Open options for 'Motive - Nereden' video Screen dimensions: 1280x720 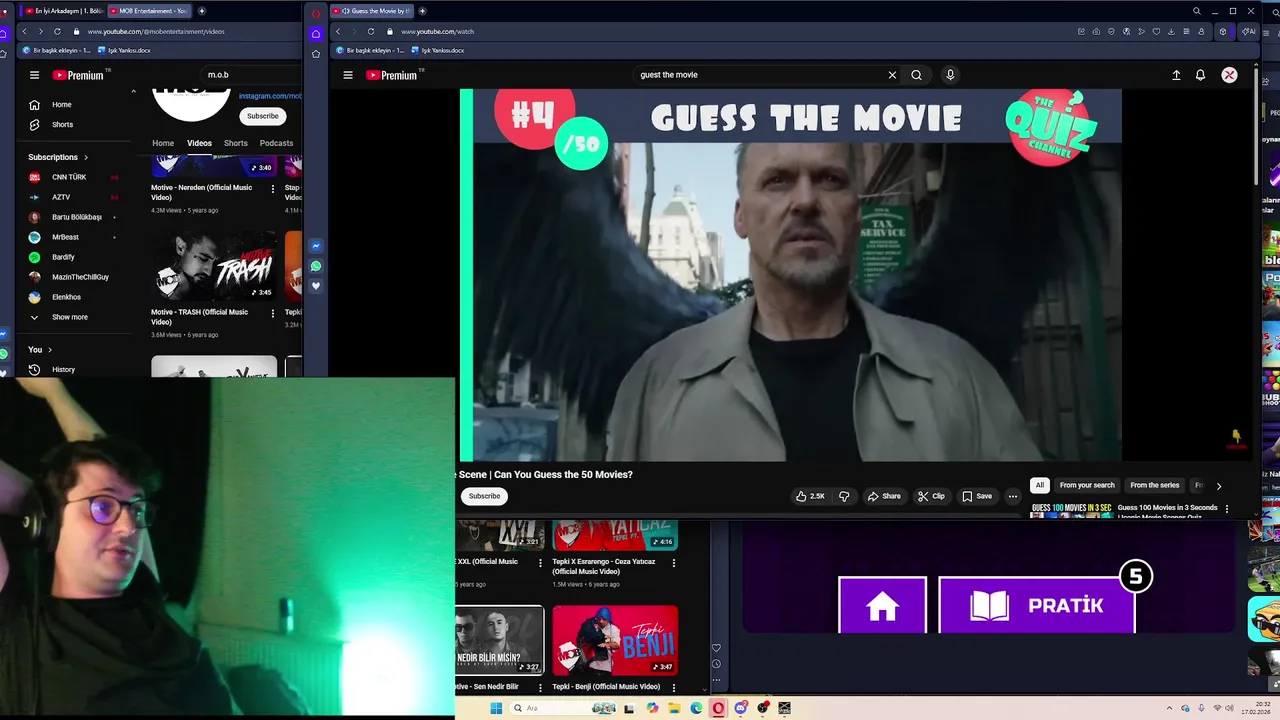click(x=273, y=189)
